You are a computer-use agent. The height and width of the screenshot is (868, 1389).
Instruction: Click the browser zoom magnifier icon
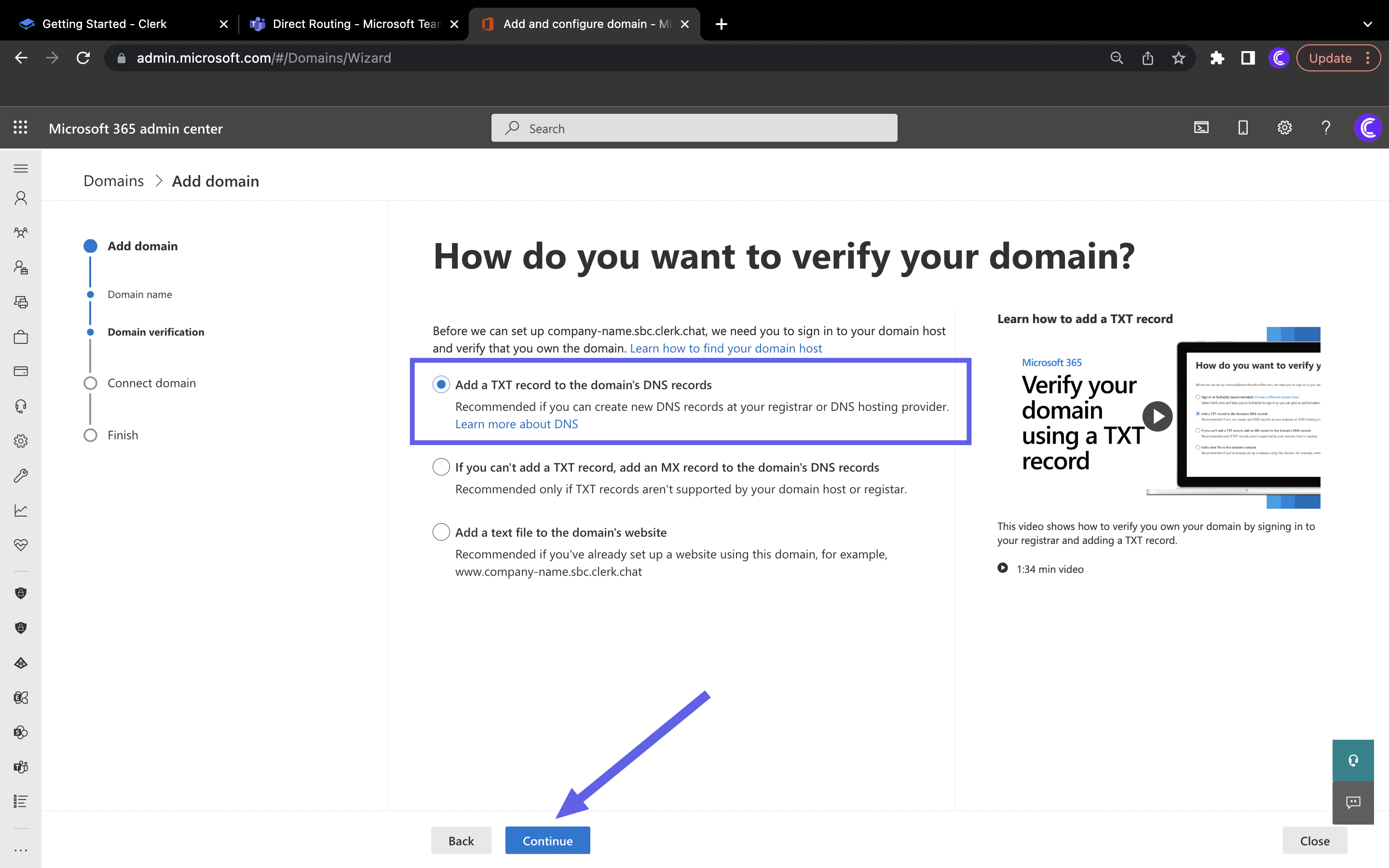point(1117,57)
